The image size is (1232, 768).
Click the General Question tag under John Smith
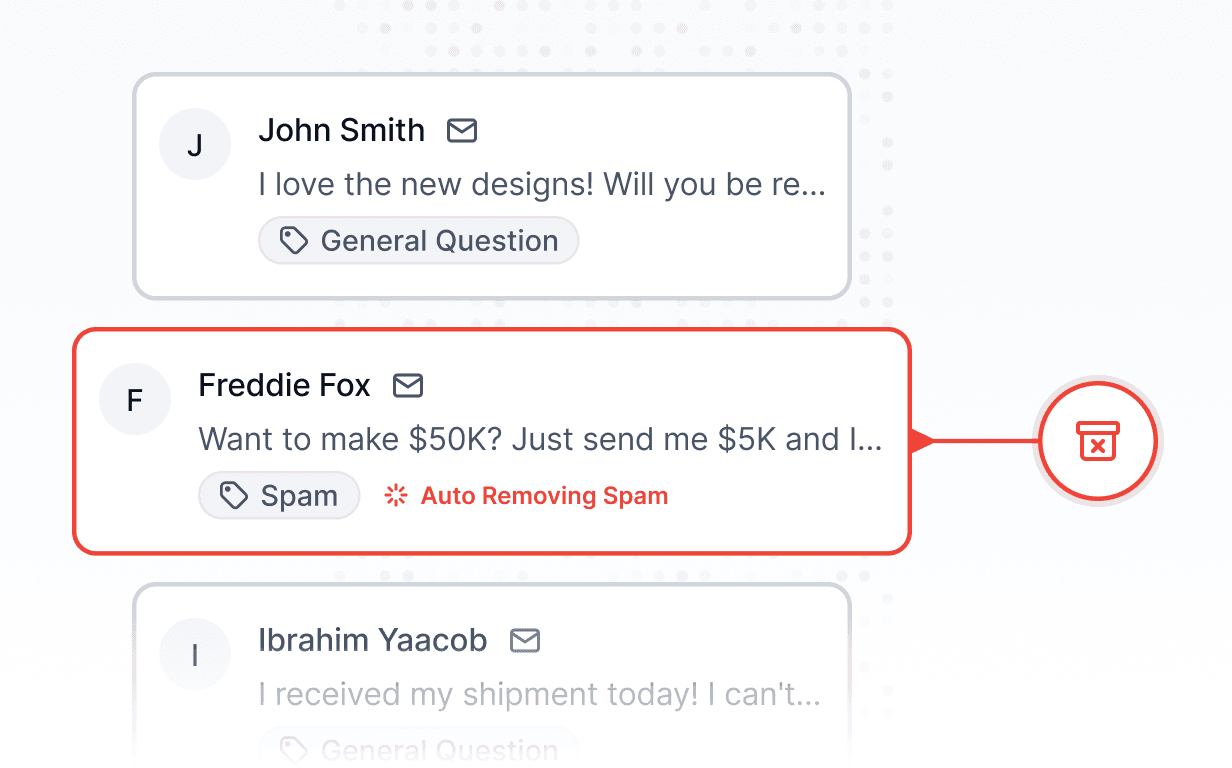(x=418, y=239)
